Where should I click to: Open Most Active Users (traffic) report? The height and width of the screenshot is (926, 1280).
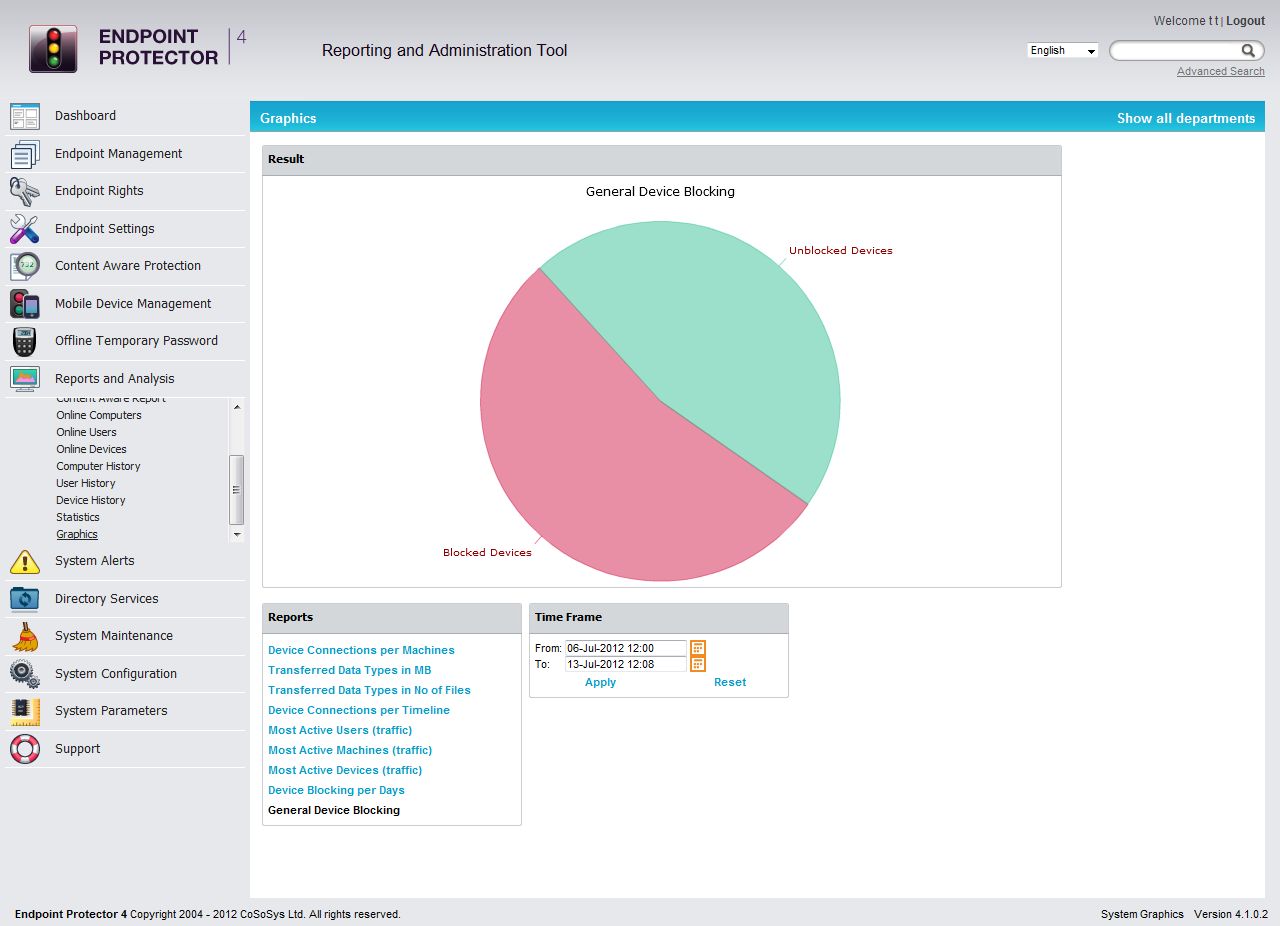coord(340,730)
